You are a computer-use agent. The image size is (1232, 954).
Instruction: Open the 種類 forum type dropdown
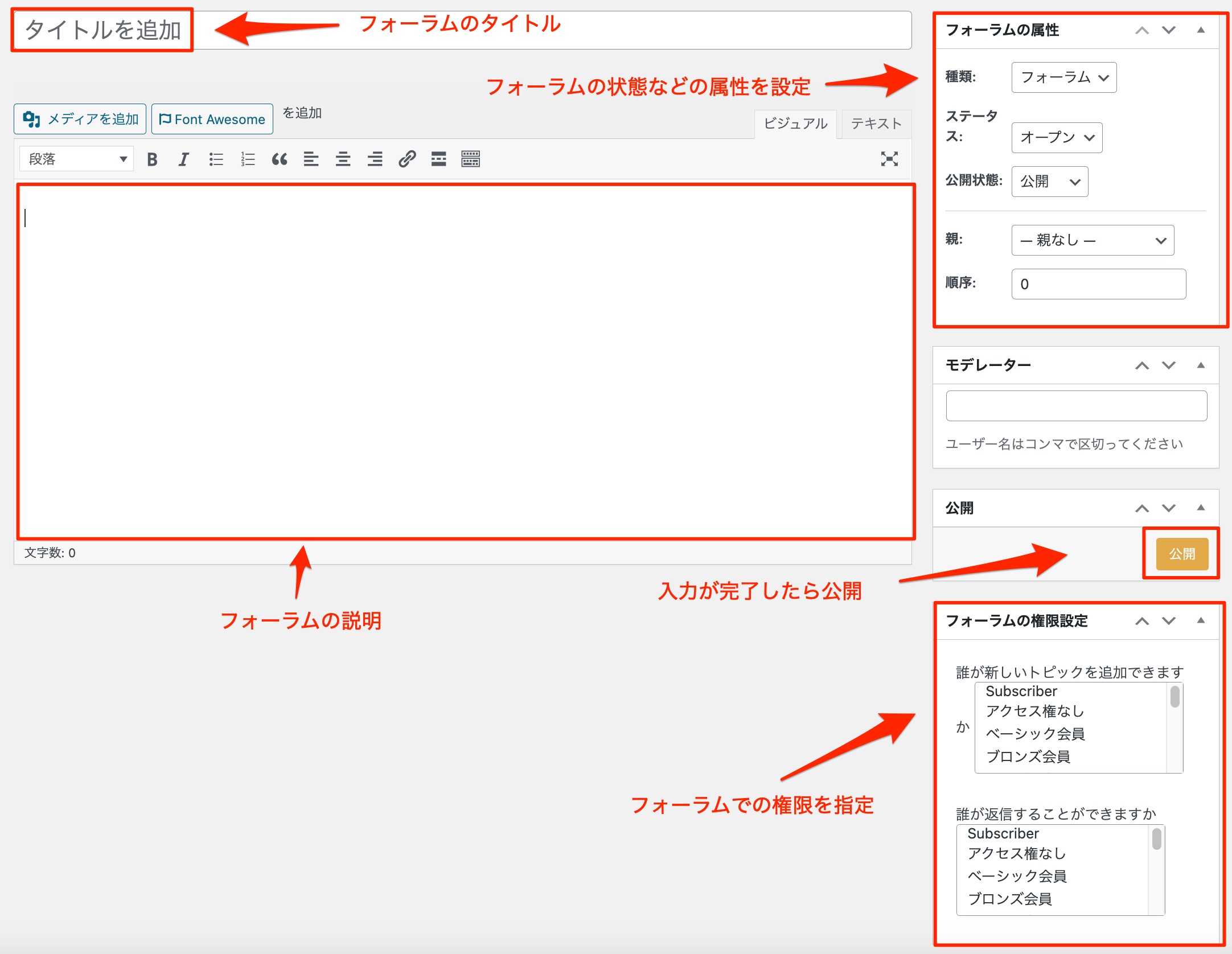pos(1063,77)
